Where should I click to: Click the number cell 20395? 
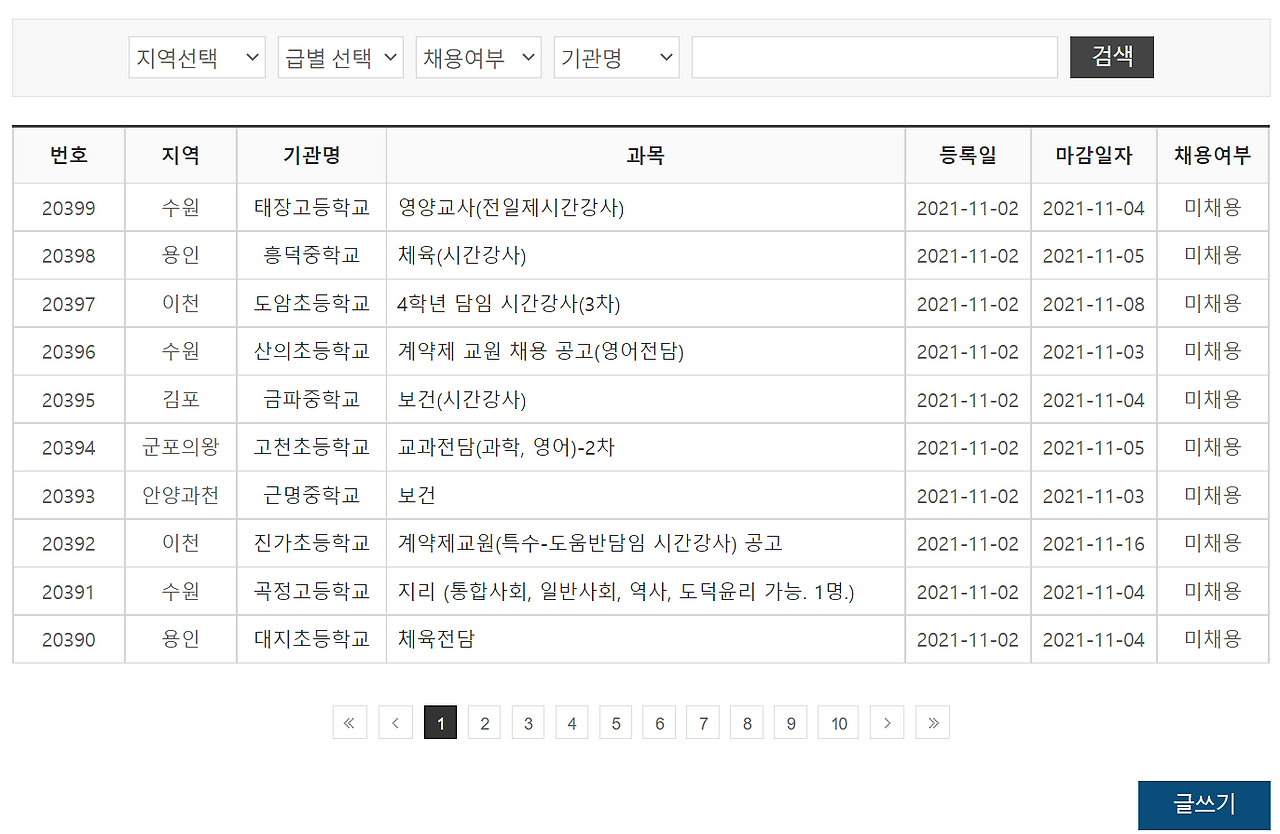[x=69, y=400]
